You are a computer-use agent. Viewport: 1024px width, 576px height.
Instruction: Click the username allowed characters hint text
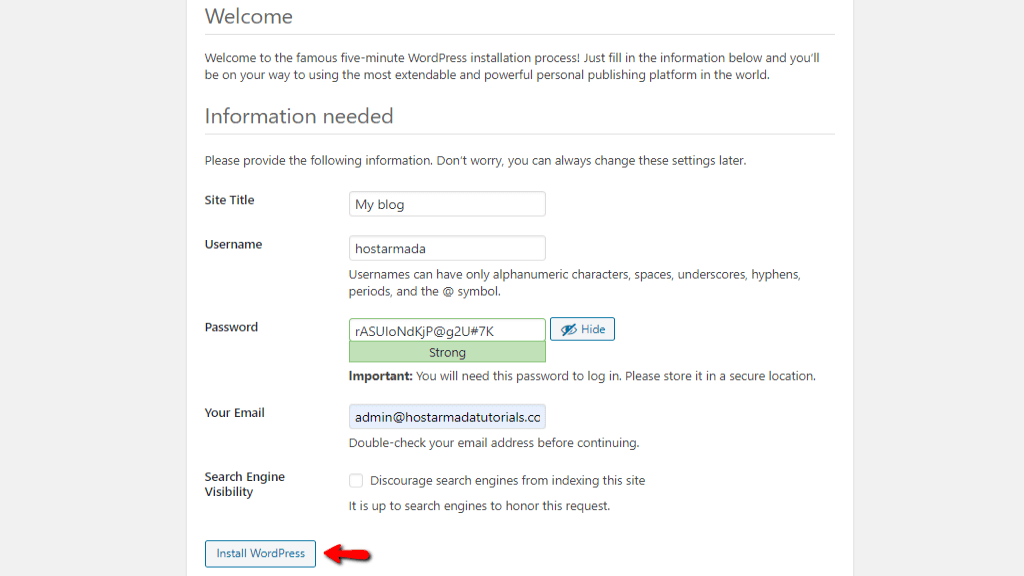(x=575, y=283)
